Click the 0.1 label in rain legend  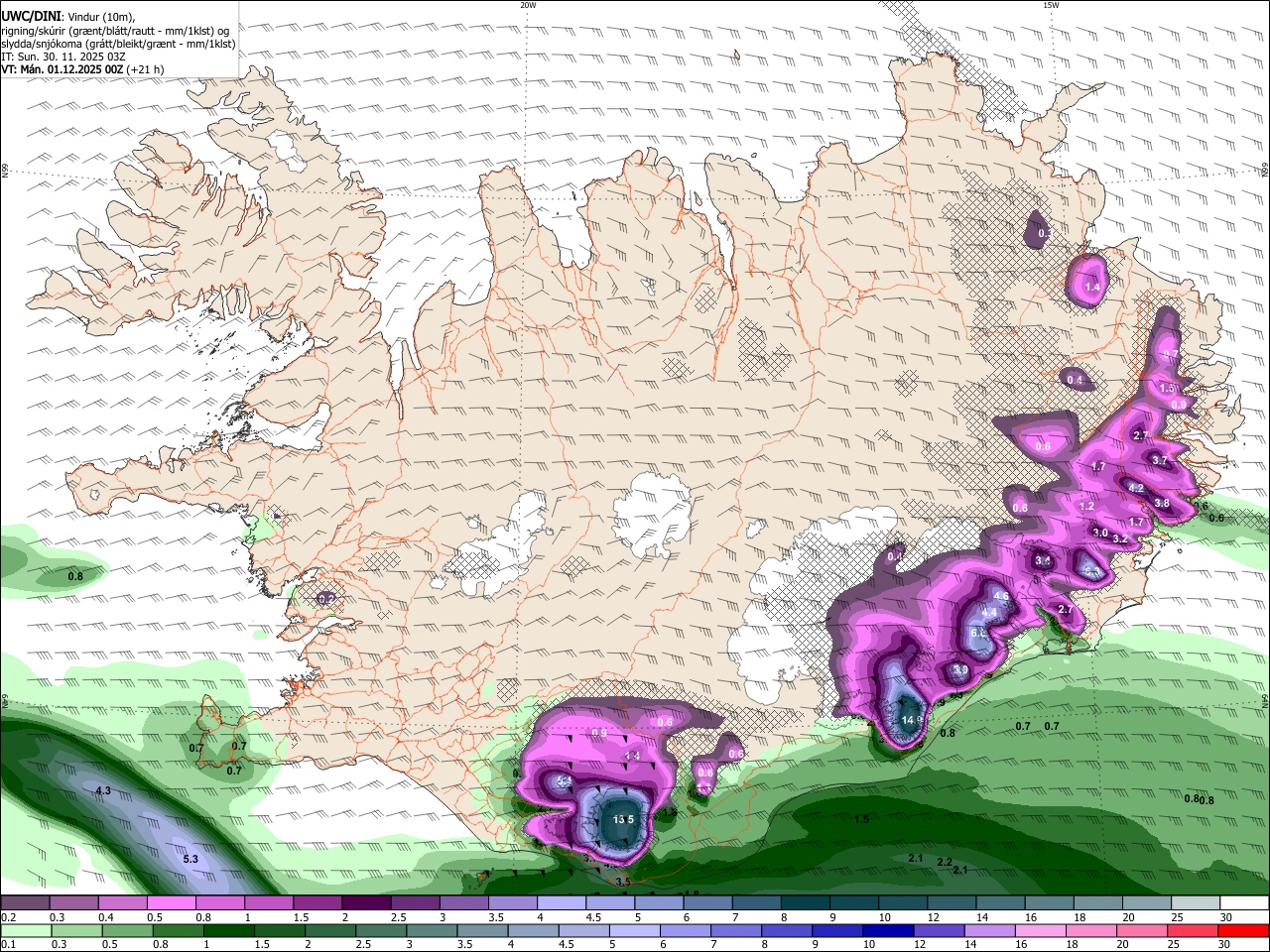click(8, 945)
